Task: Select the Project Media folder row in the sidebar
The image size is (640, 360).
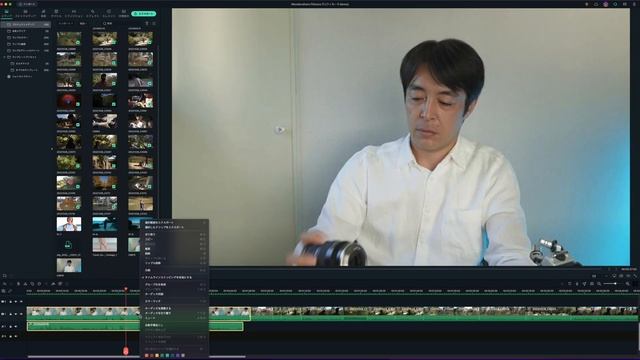Action: point(25,24)
